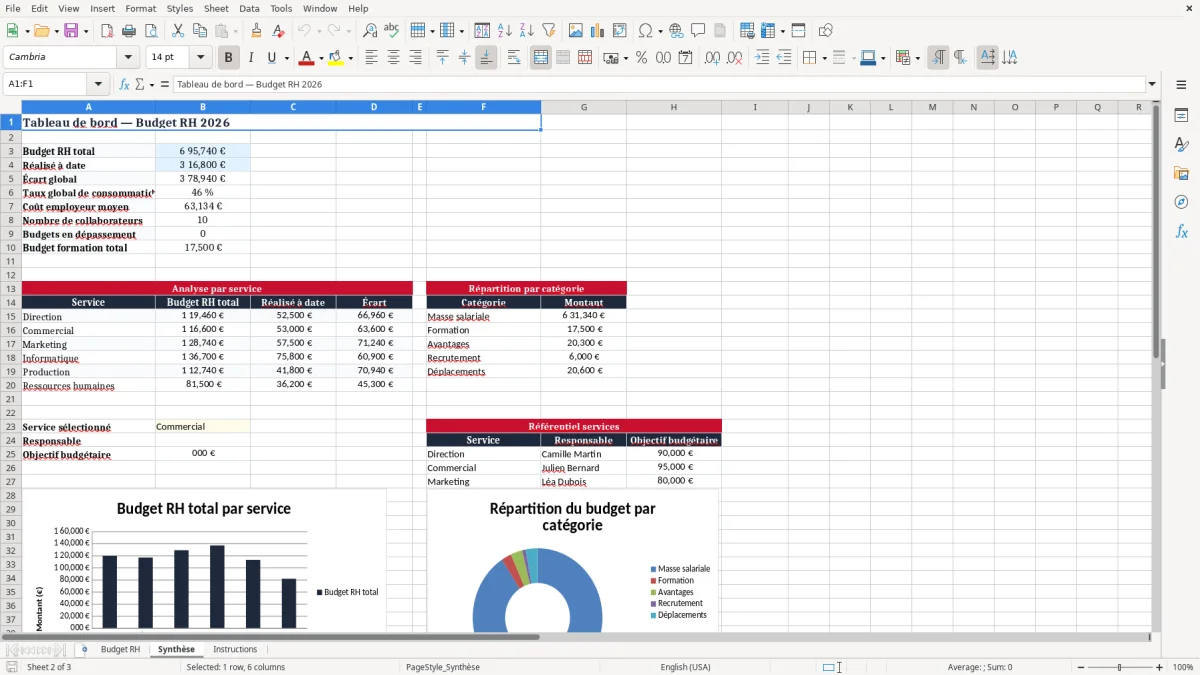Open special character dropdown arrow

pyautogui.click(x=661, y=31)
